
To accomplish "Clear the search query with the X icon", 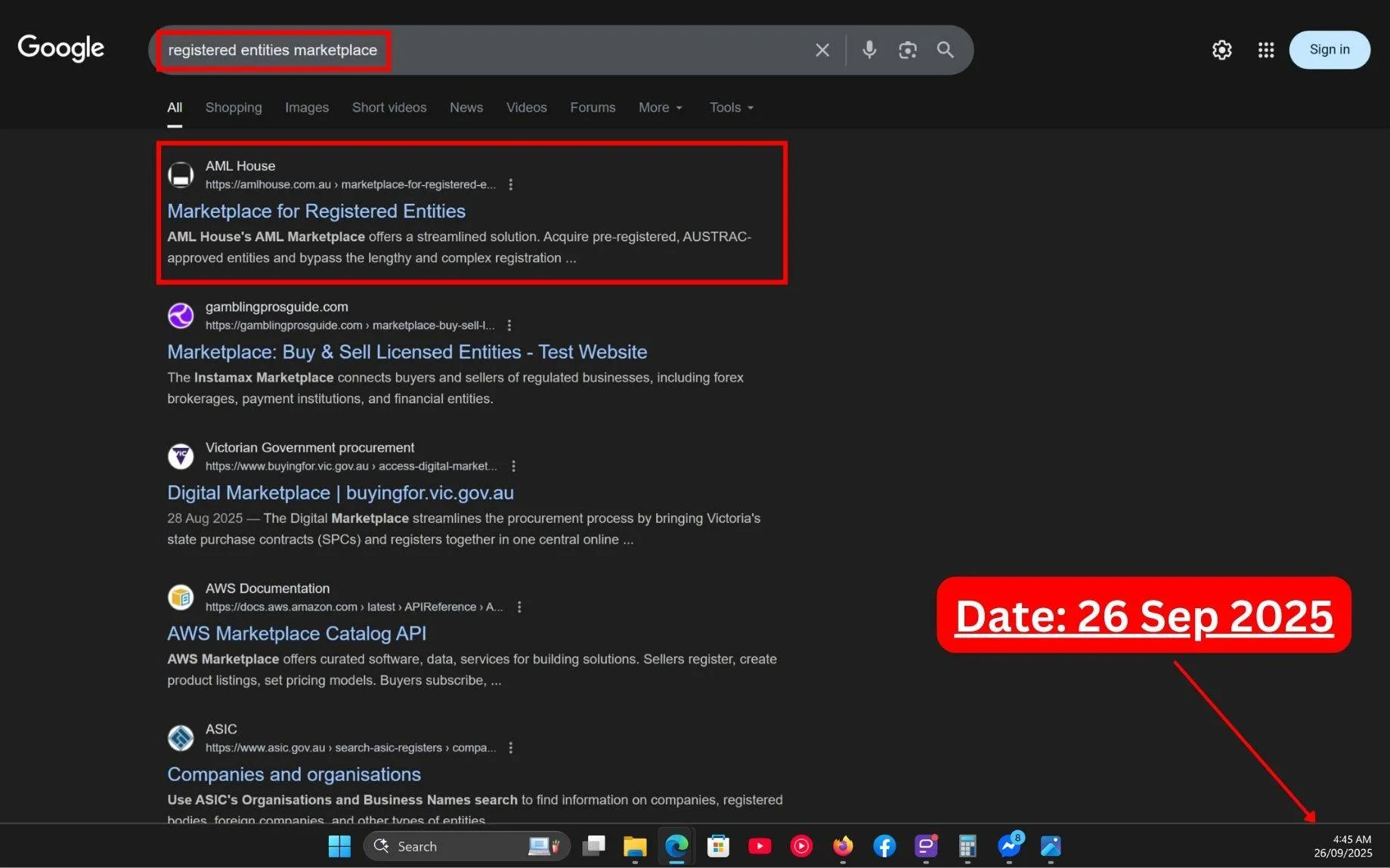I will 822,50.
